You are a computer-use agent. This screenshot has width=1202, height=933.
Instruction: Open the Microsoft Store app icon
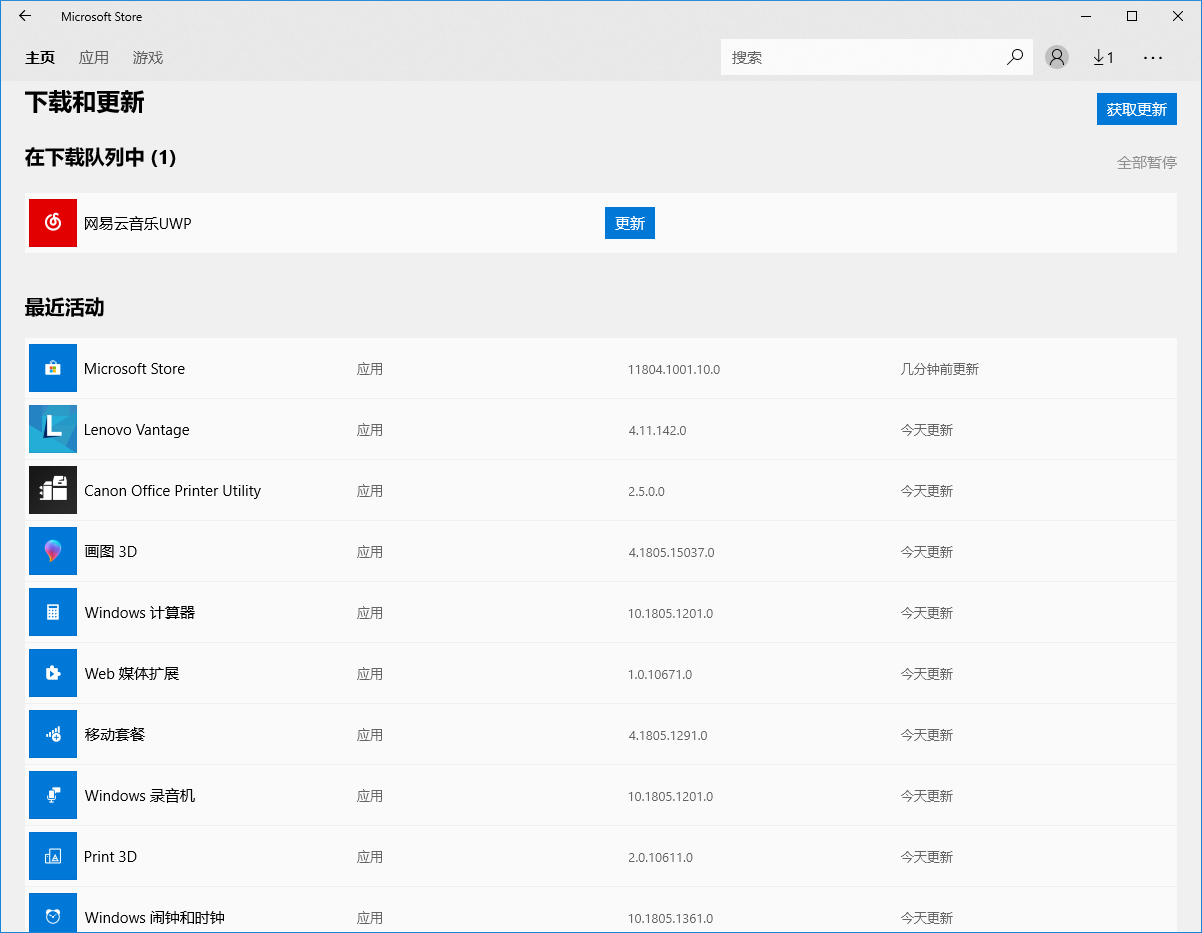53,368
